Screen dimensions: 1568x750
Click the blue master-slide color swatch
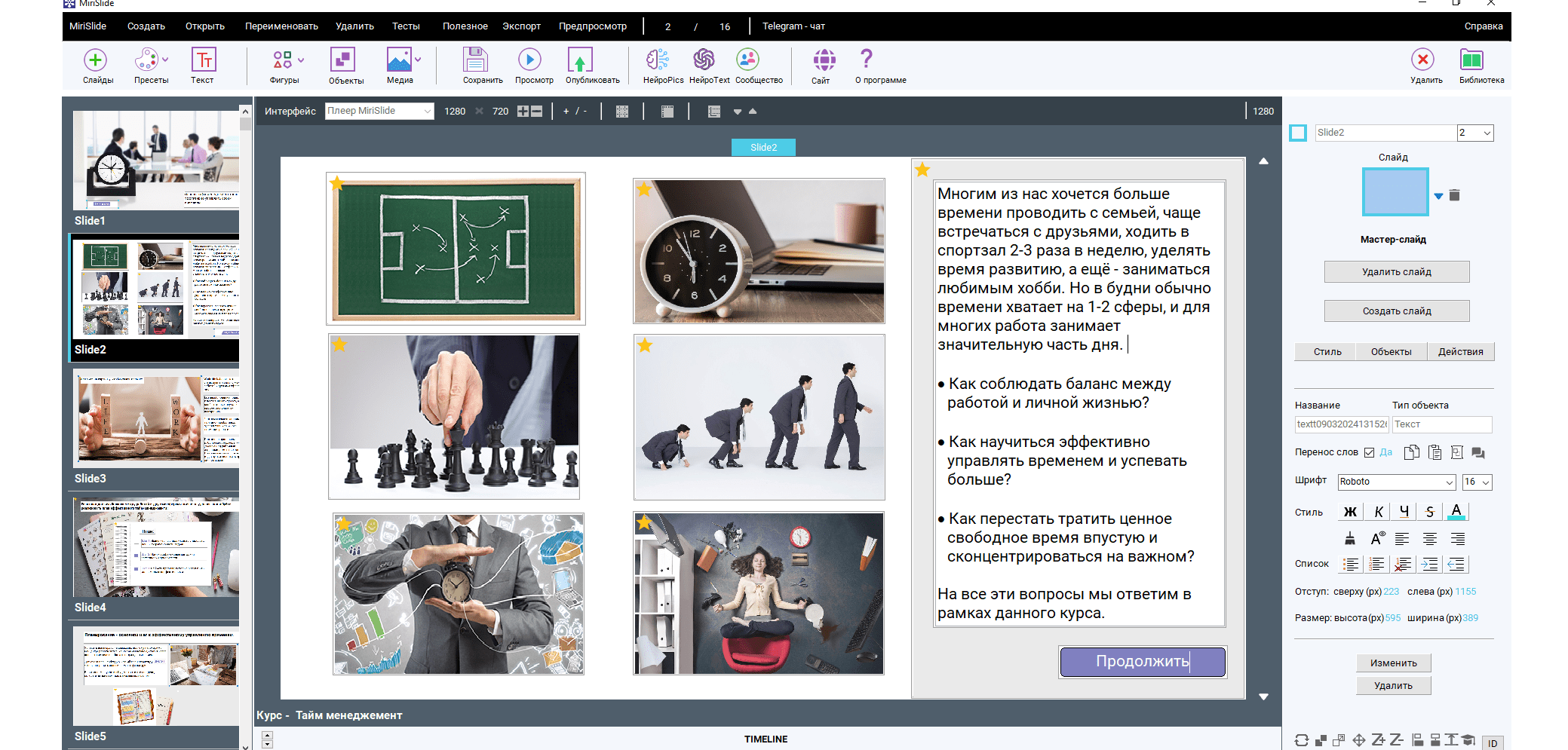click(1395, 192)
